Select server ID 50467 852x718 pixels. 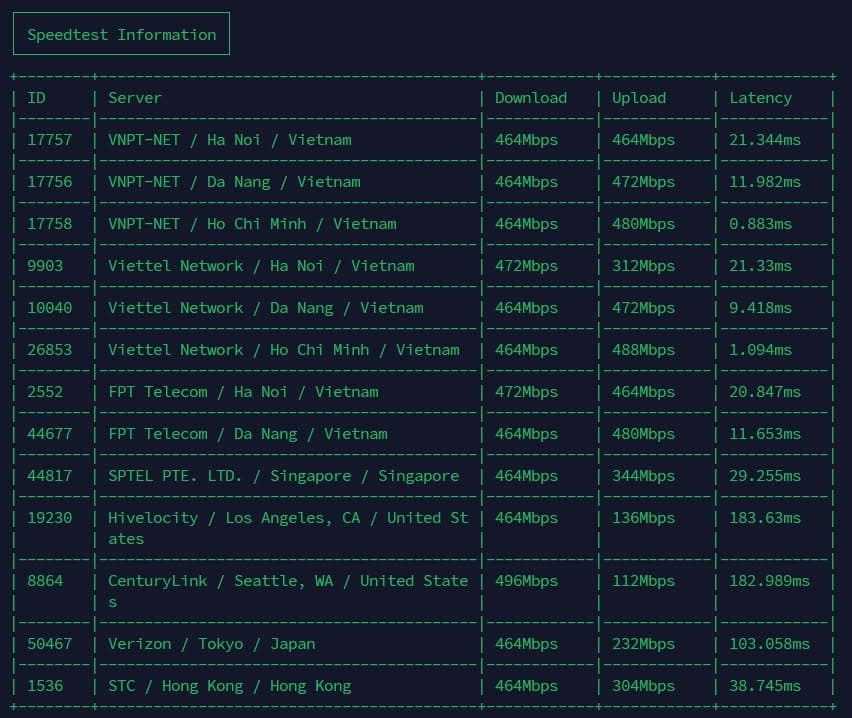[49, 644]
